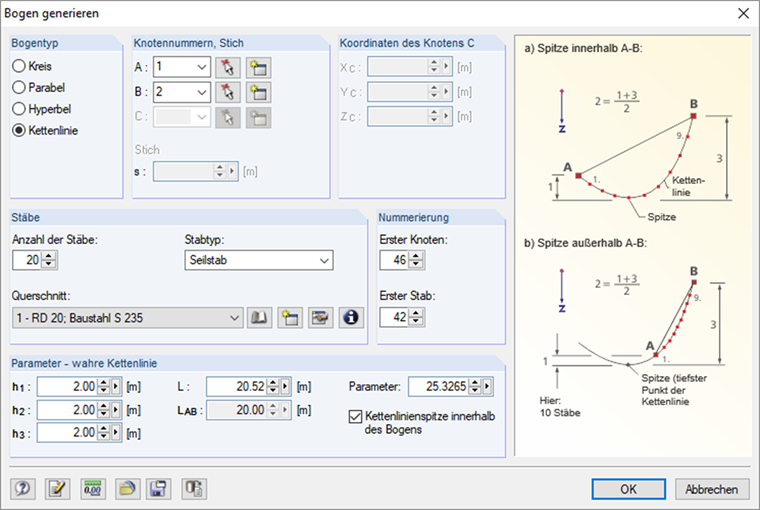Image resolution: width=760 pixels, height=510 pixels.
Task: Expand the h3 value arrow menu
Action: tap(116, 432)
